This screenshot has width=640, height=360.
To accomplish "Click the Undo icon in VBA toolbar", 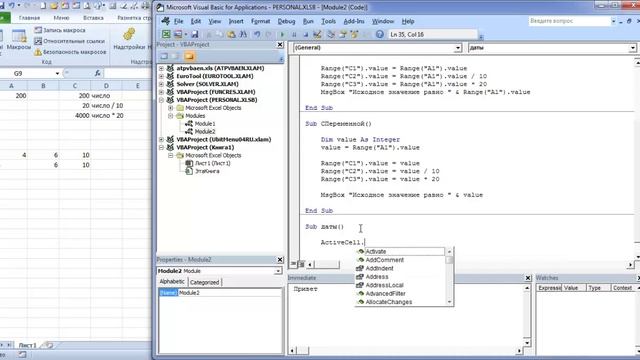I will [x=257, y=35].
